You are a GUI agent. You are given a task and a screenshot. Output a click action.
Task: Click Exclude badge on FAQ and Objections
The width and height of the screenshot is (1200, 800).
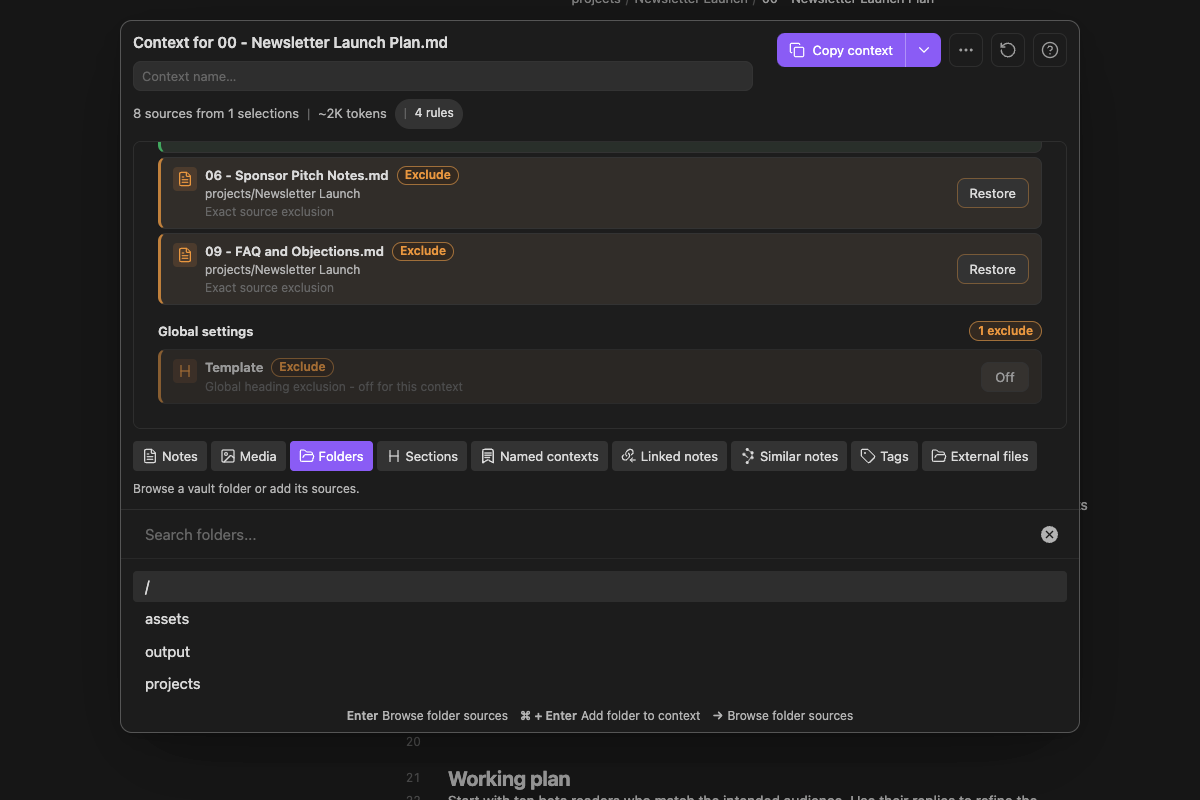click(423, 251)
